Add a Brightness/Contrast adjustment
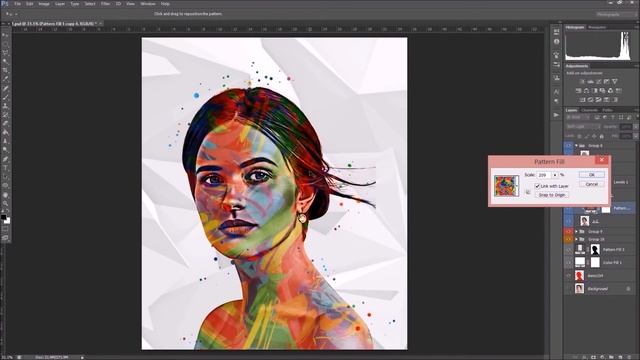 582,81
